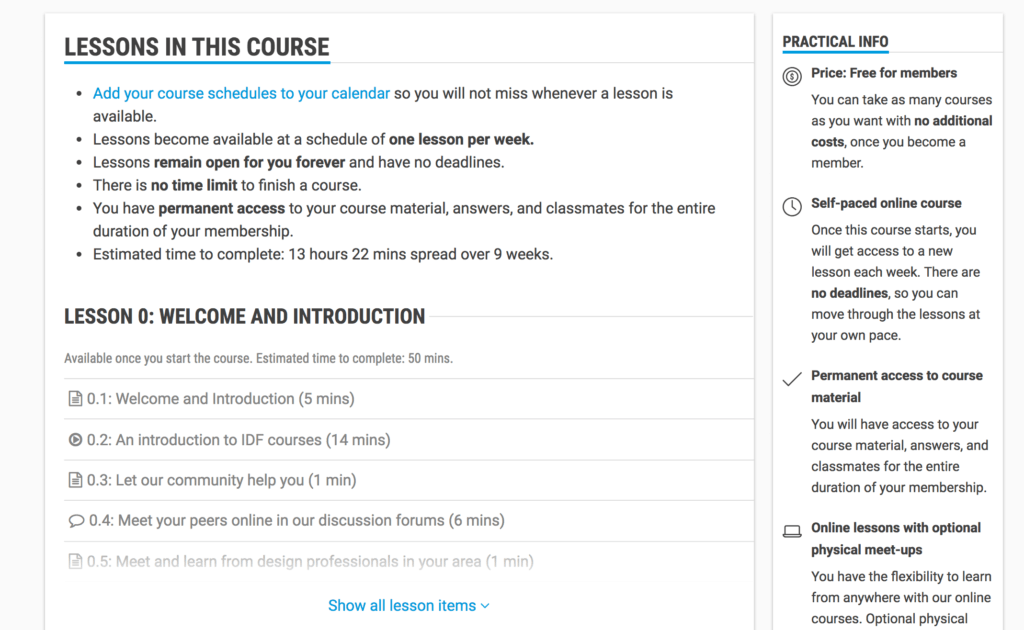Click the checkmark icon beside Permanent access

pyautogui.click(x=791, y=379)
